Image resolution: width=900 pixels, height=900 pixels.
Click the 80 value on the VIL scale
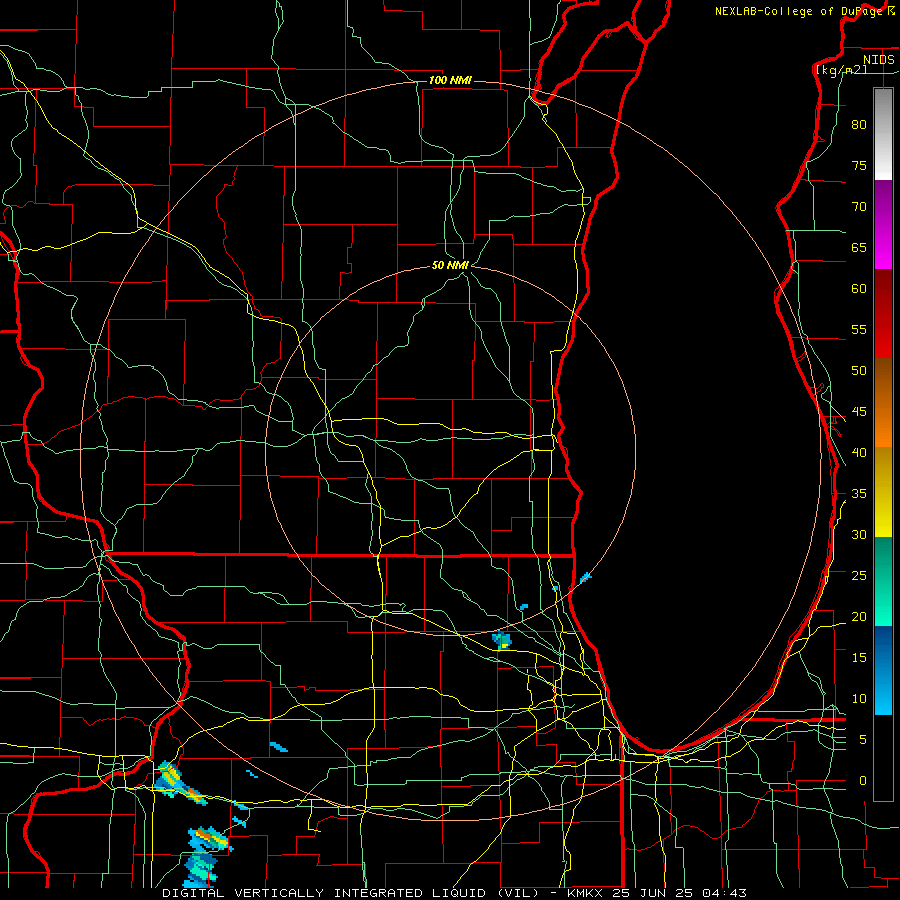click(859, 125)
